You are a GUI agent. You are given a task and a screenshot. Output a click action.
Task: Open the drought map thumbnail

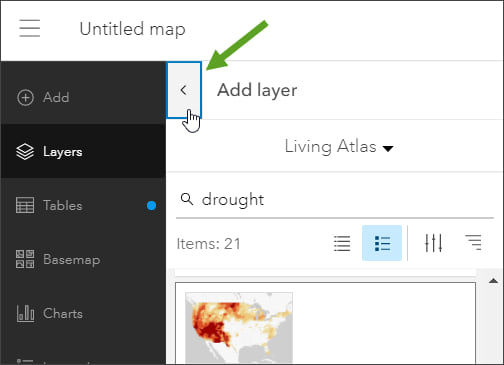tap(239, 328)
